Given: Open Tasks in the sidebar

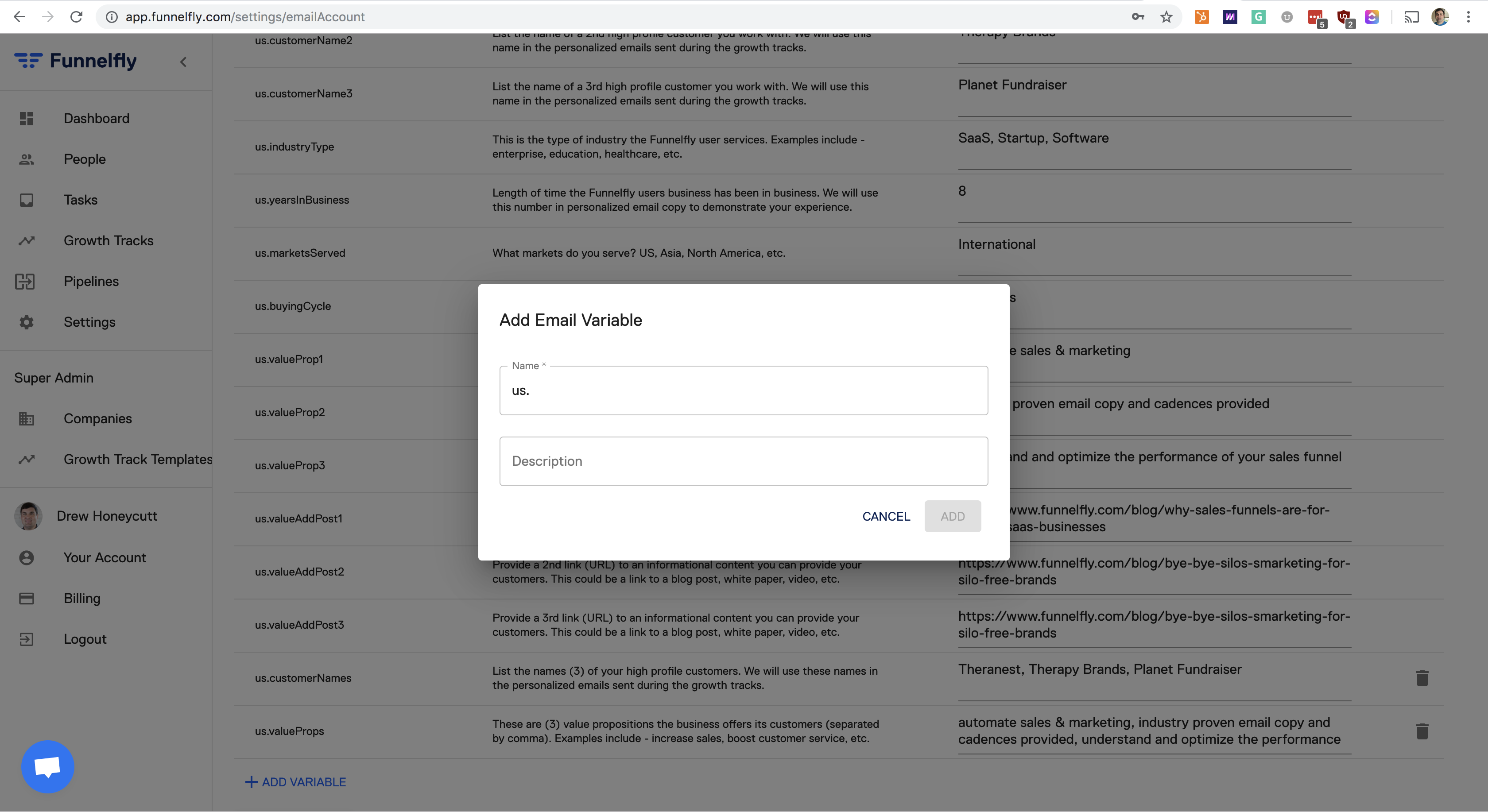Looking at the screenshot, I should pyautogui.click(x=81, y=200).
